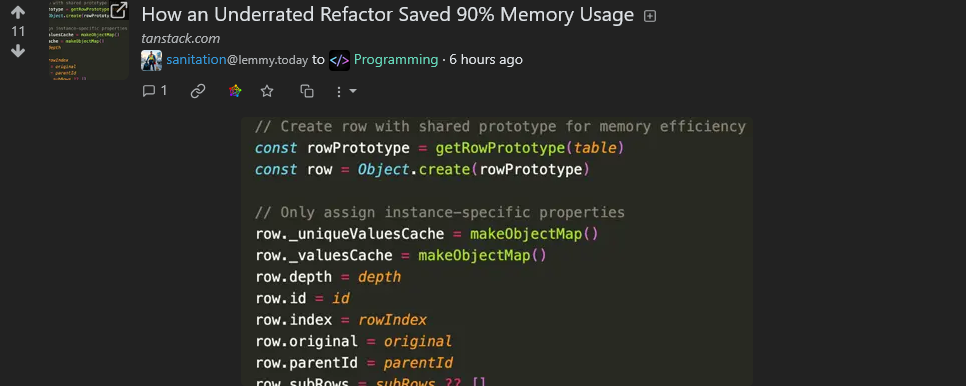Click the '6 hours ago' timestamp
The height and width of the screenshot is (386, 966).
(485, 60)
